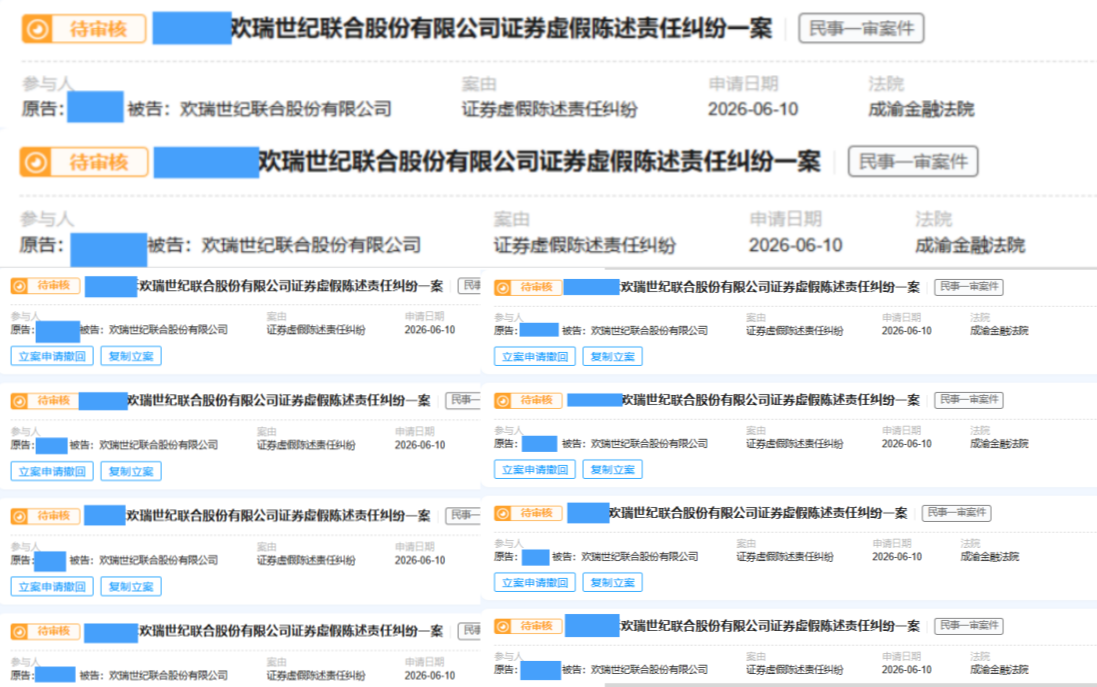Click 复制立案 in the third small right-column card
The image size is (1097, 687).
pyautogui.click(x=612, y=583)
